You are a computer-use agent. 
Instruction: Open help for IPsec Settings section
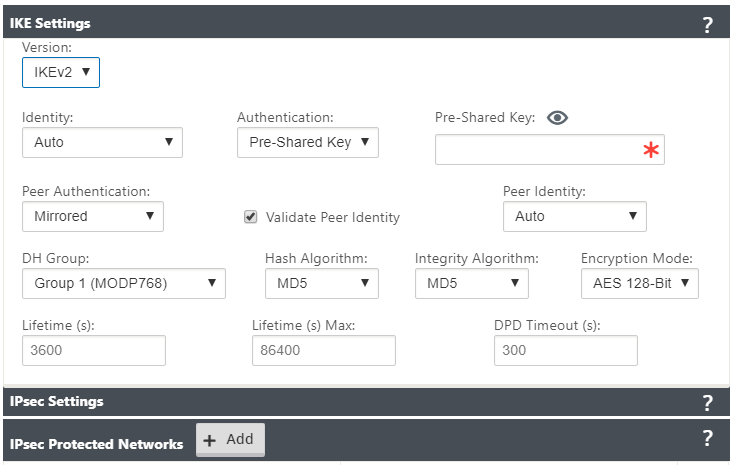(x=707, y=403)
